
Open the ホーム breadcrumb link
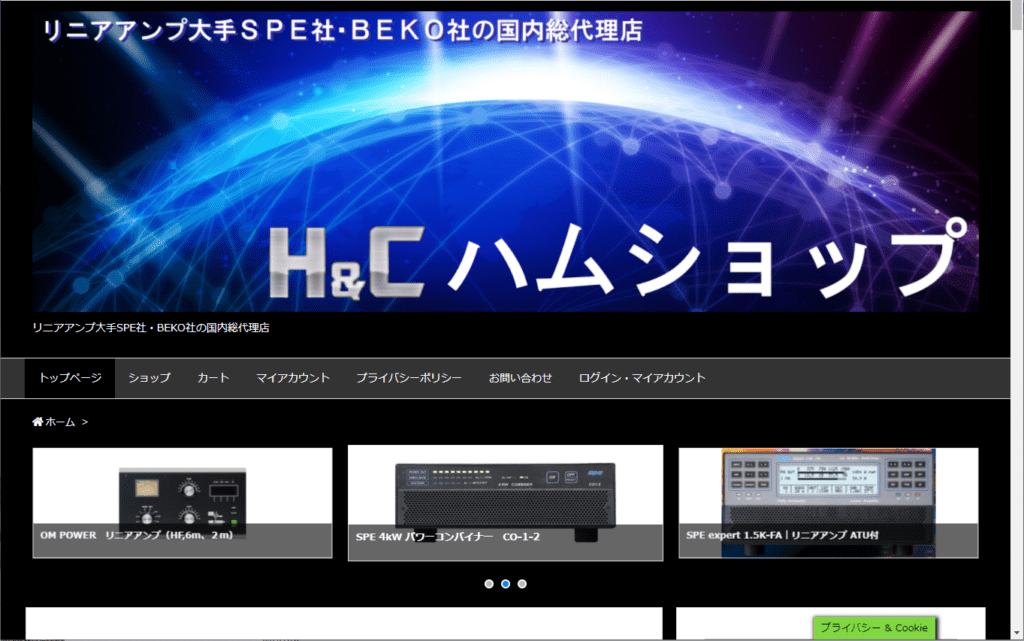(60, 422)
